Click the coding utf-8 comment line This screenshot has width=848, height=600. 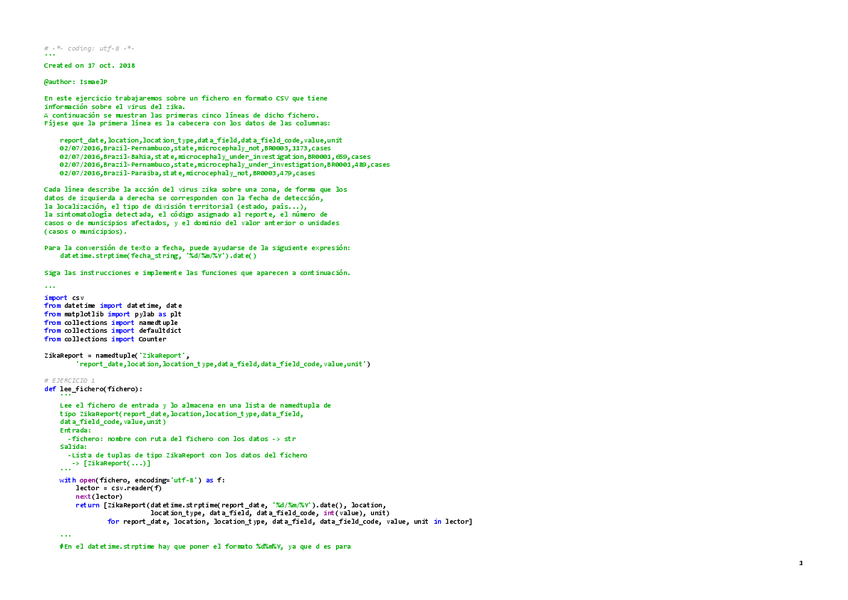[x=89, y=49]
